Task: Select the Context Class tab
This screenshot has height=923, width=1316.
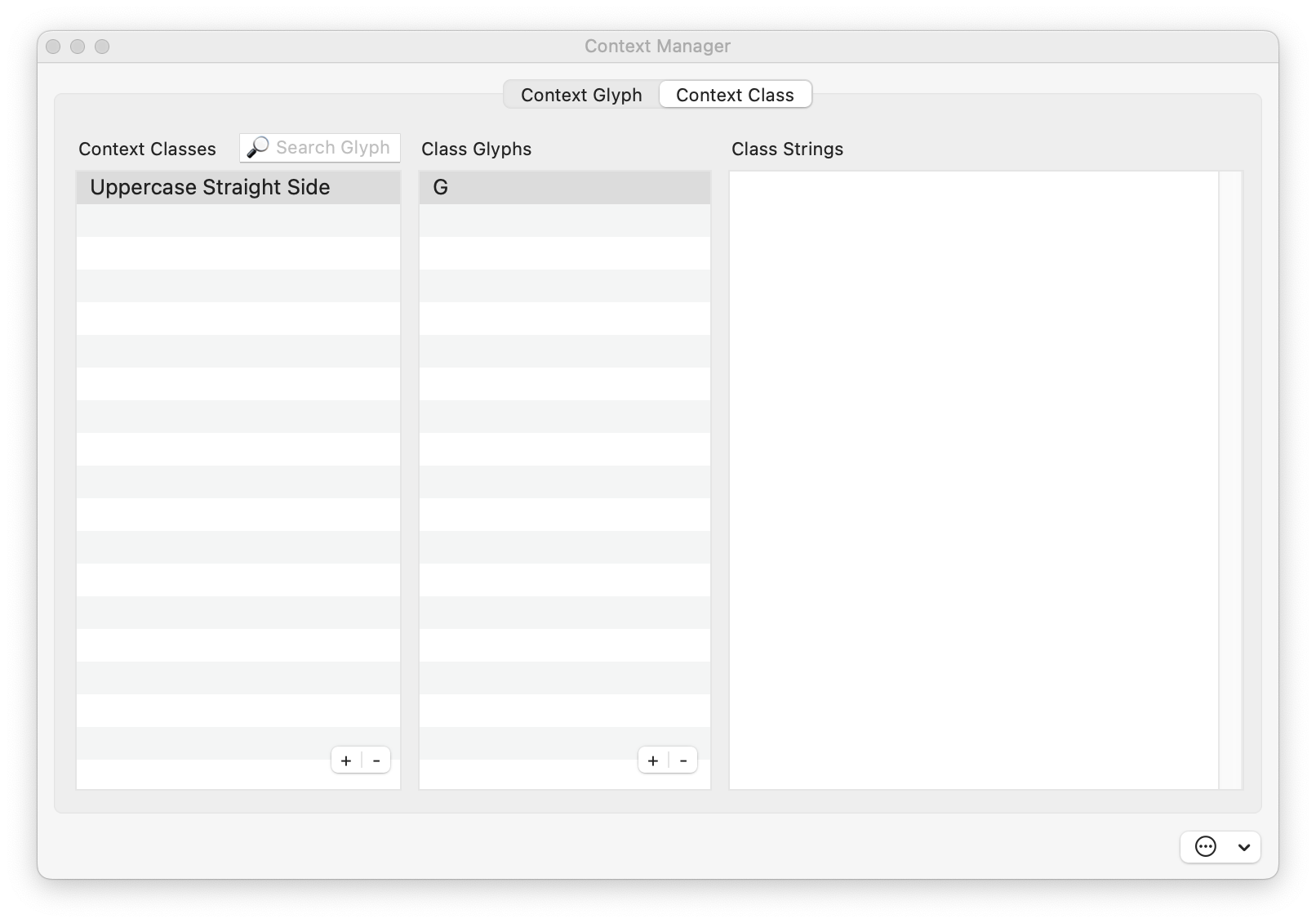Action: pos(735,95)
